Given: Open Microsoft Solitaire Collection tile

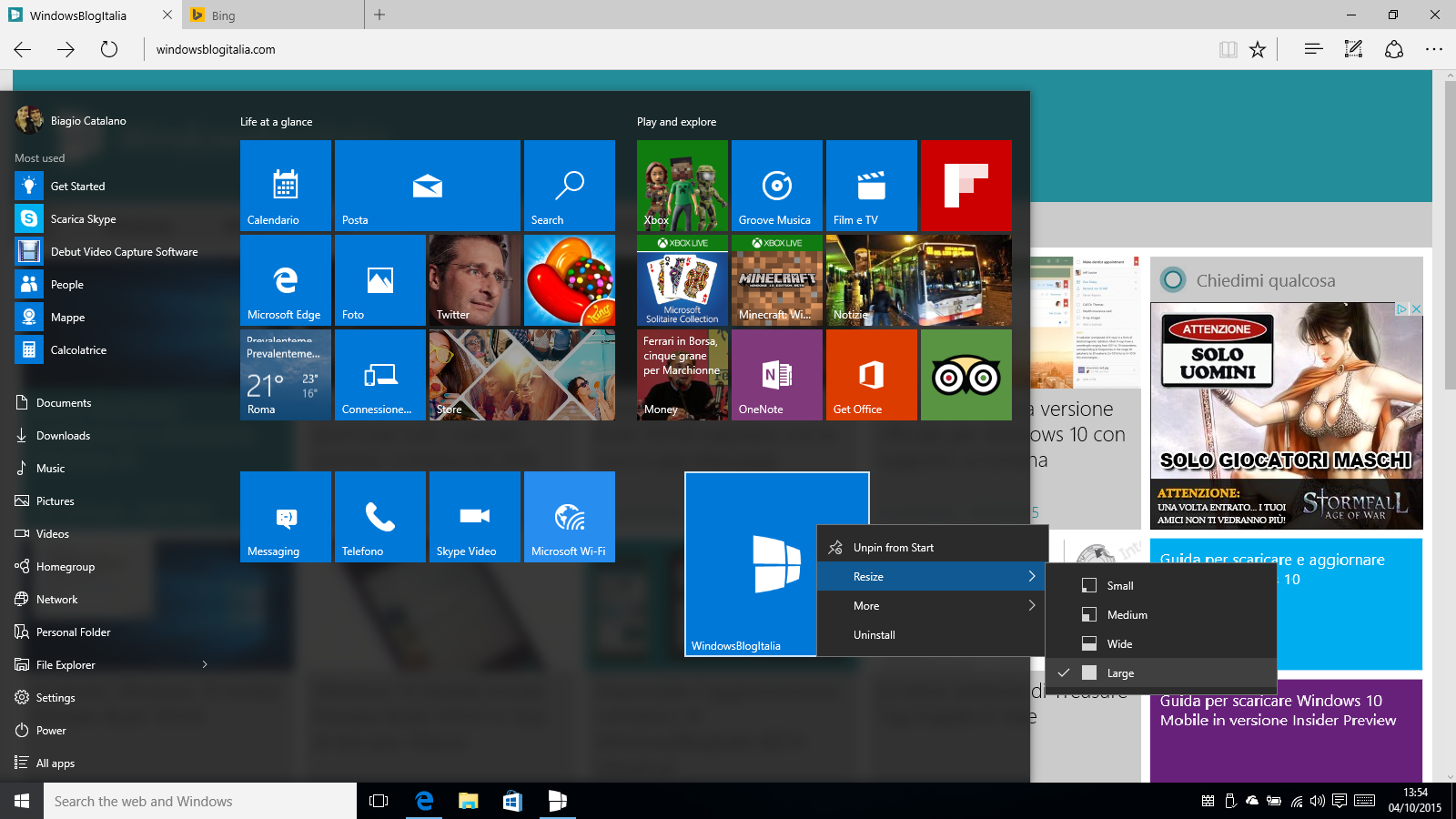Looking at the screenshot, I should pyautogui.click(x=682, y=280).
